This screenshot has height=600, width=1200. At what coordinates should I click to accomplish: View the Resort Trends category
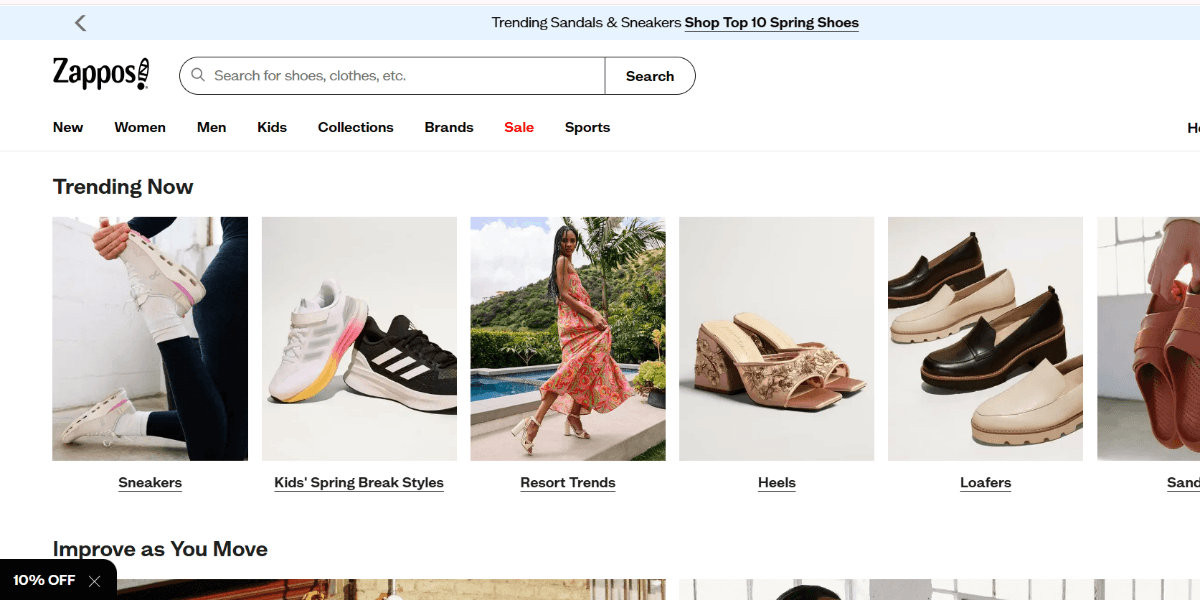click(567, 482)
